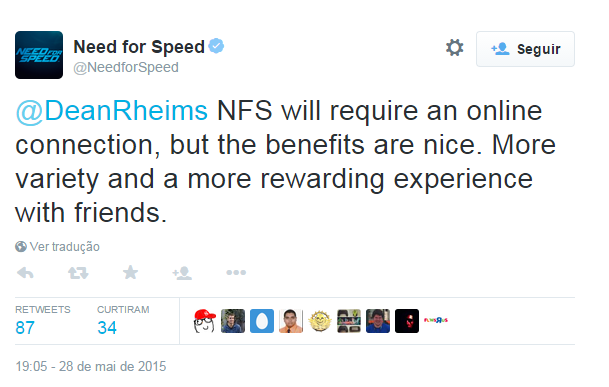609x387 pixels.
Task: Click the red cap meme-face avatar
Action: pyautogui.click(x=205, y=321)
